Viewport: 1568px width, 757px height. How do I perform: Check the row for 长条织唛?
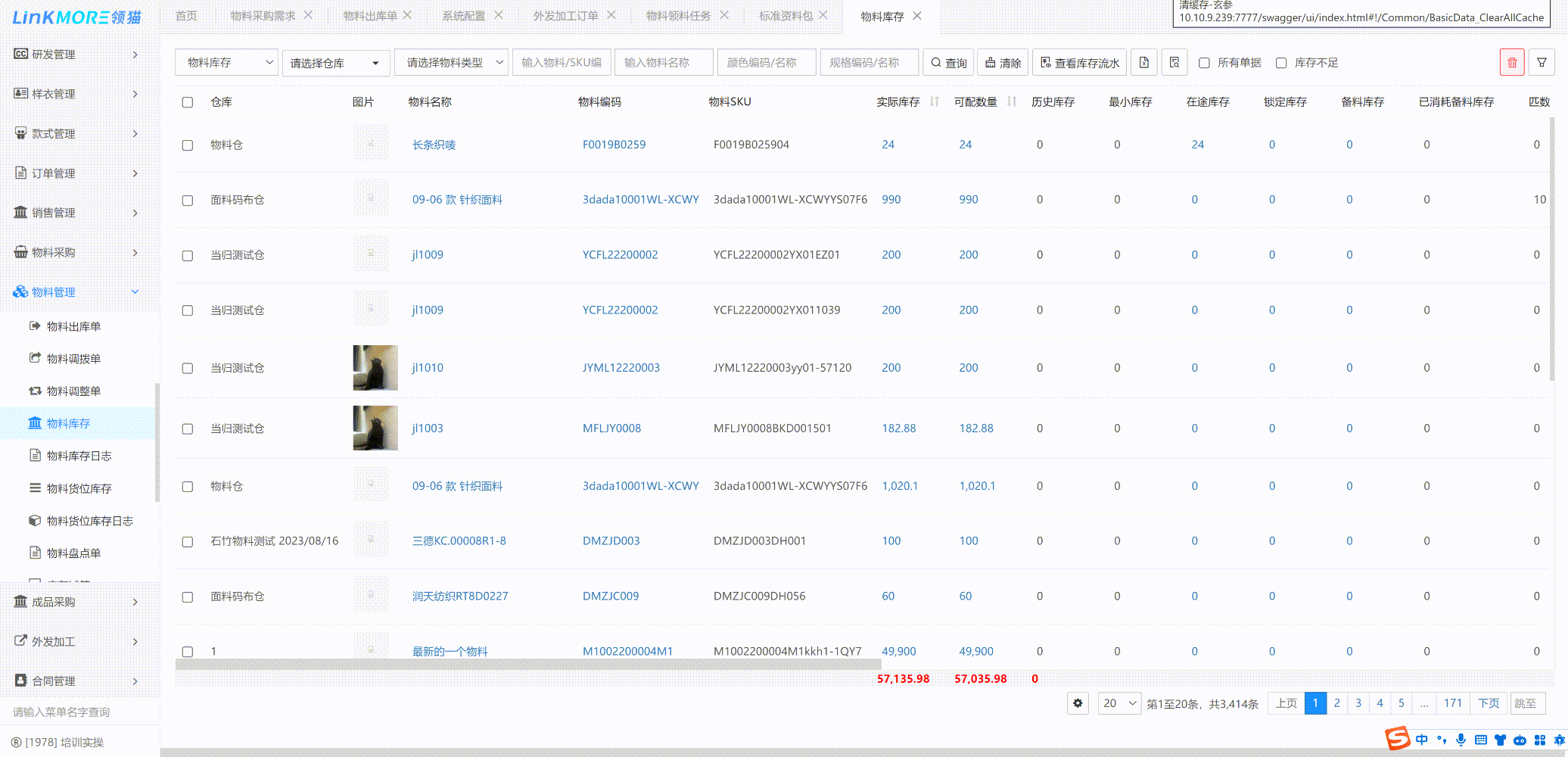click(x=188, y=145)
